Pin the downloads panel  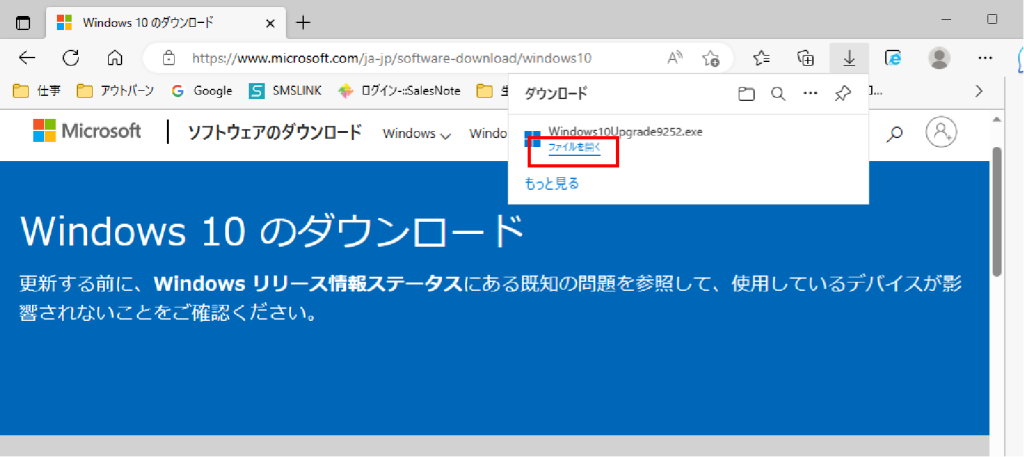coord(843,94)
